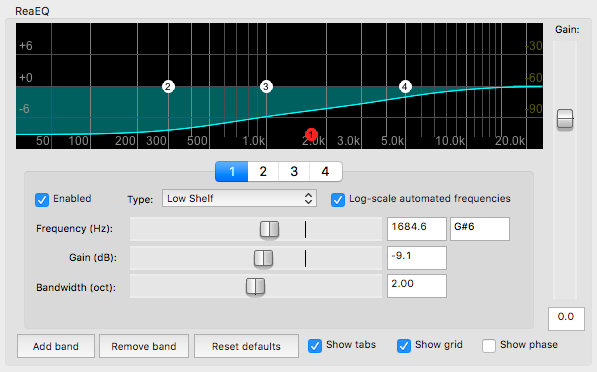Click the gain value field -9.1

coord(417,258)
